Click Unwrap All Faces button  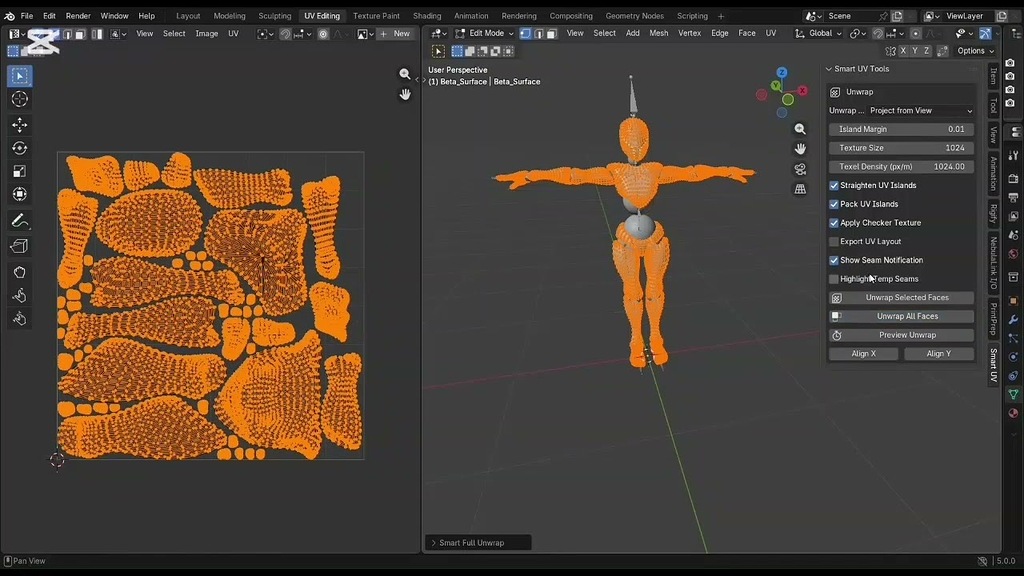tap(901, 316)
